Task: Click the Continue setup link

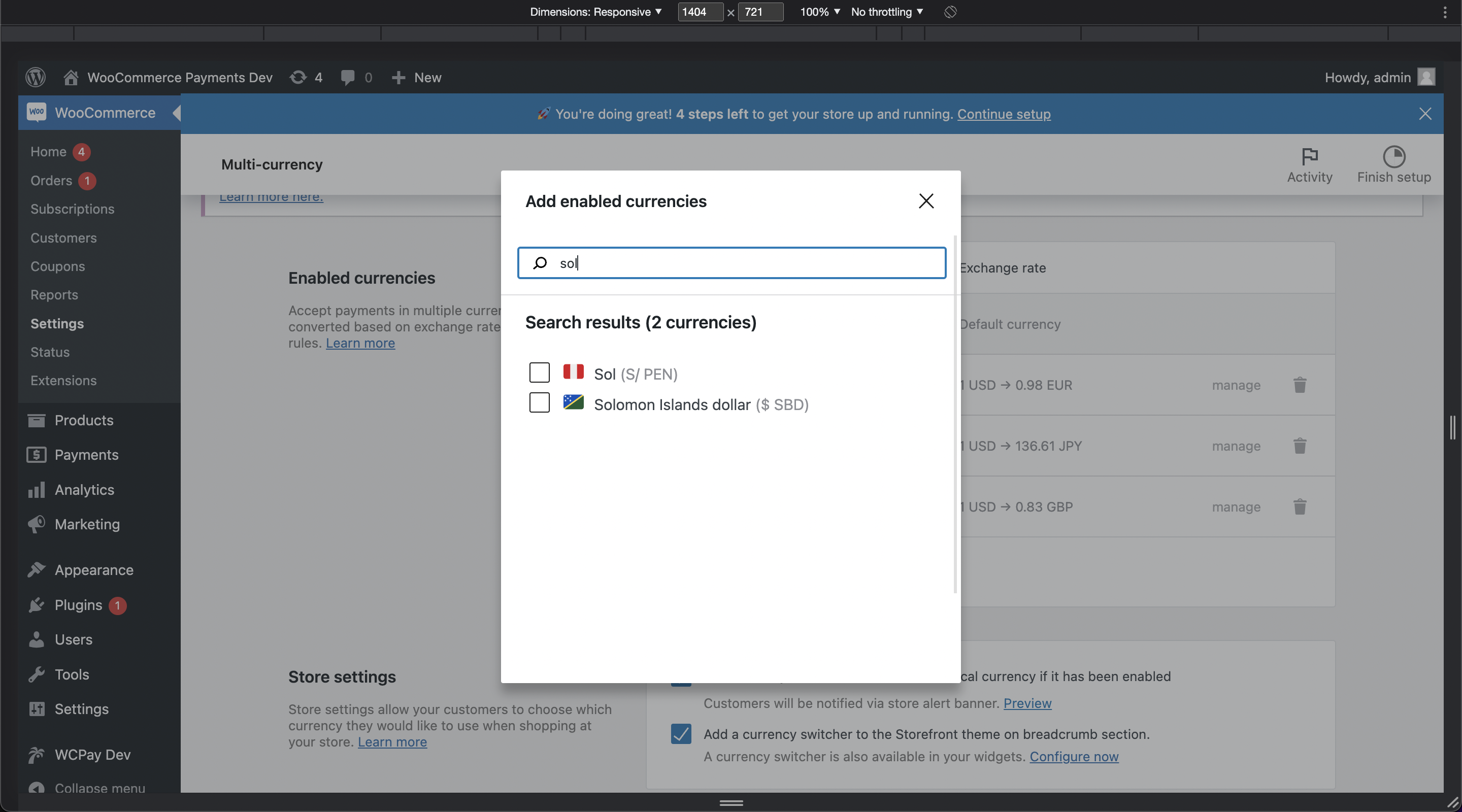Action: coord(1004,114)
